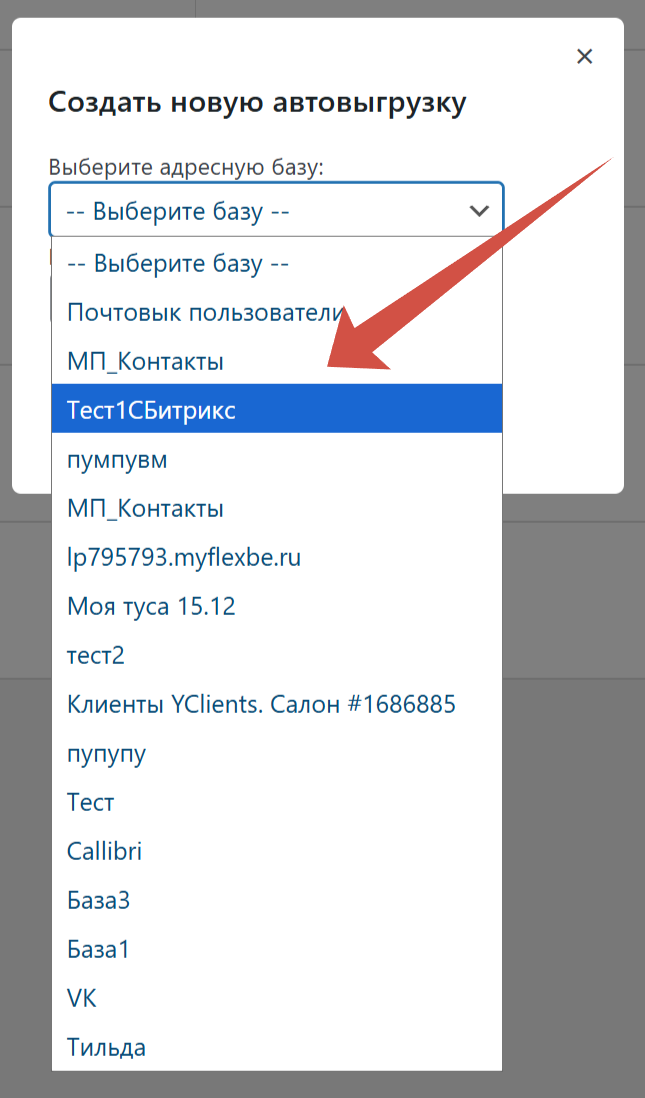Image resolution: width=645 pixels, height=1098 pixels.
Task: Click the chevron arrow of the base dropdown
Action: (479, 211)
